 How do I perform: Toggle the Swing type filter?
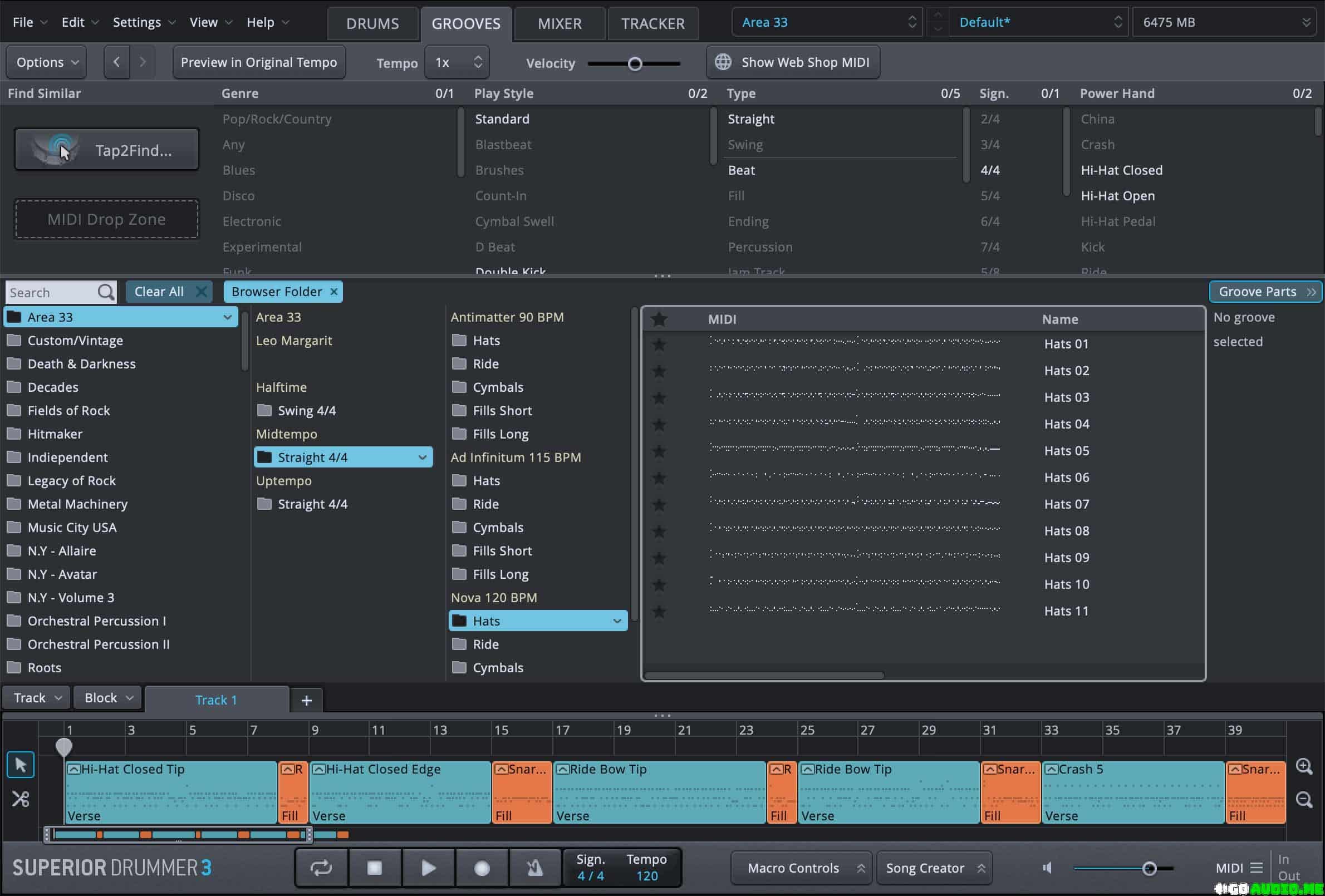pyautogui.click(x=745, y=145)
